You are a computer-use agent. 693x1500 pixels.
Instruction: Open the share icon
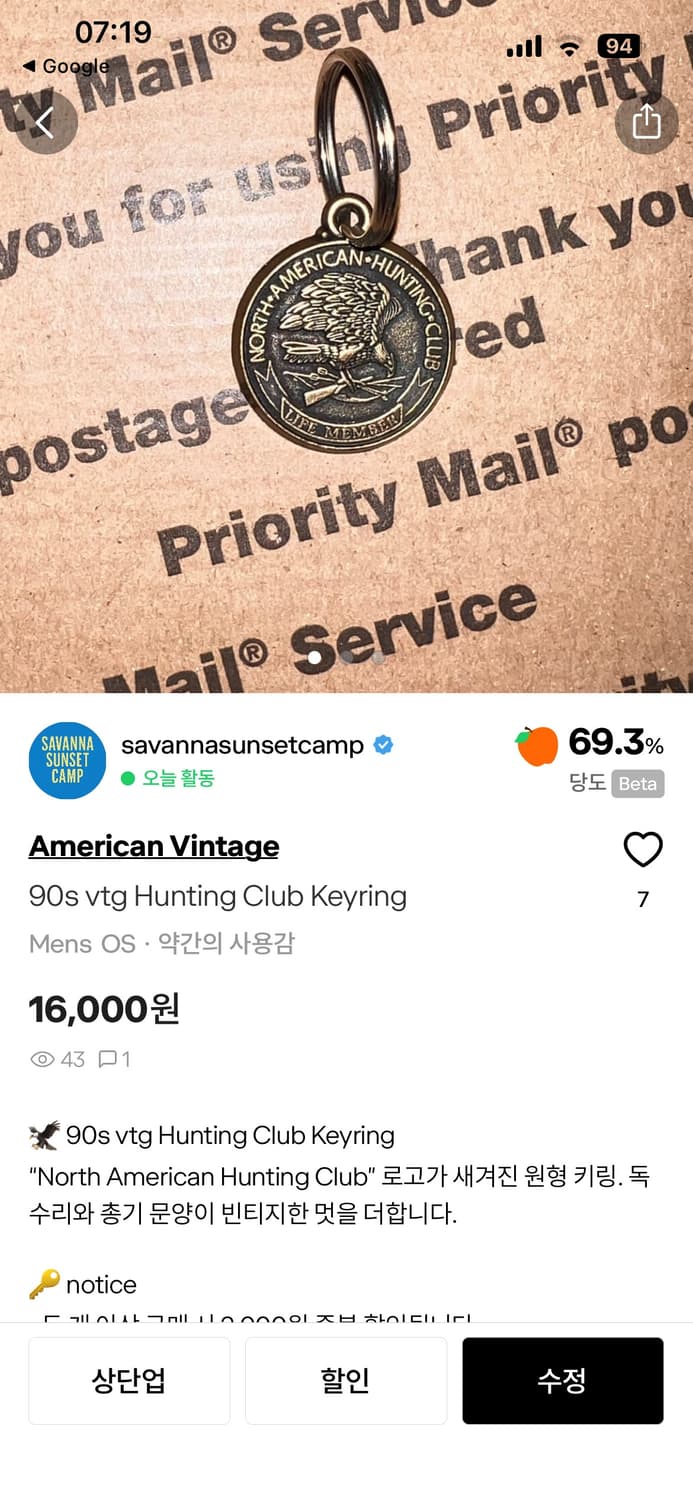click(647, 122)
